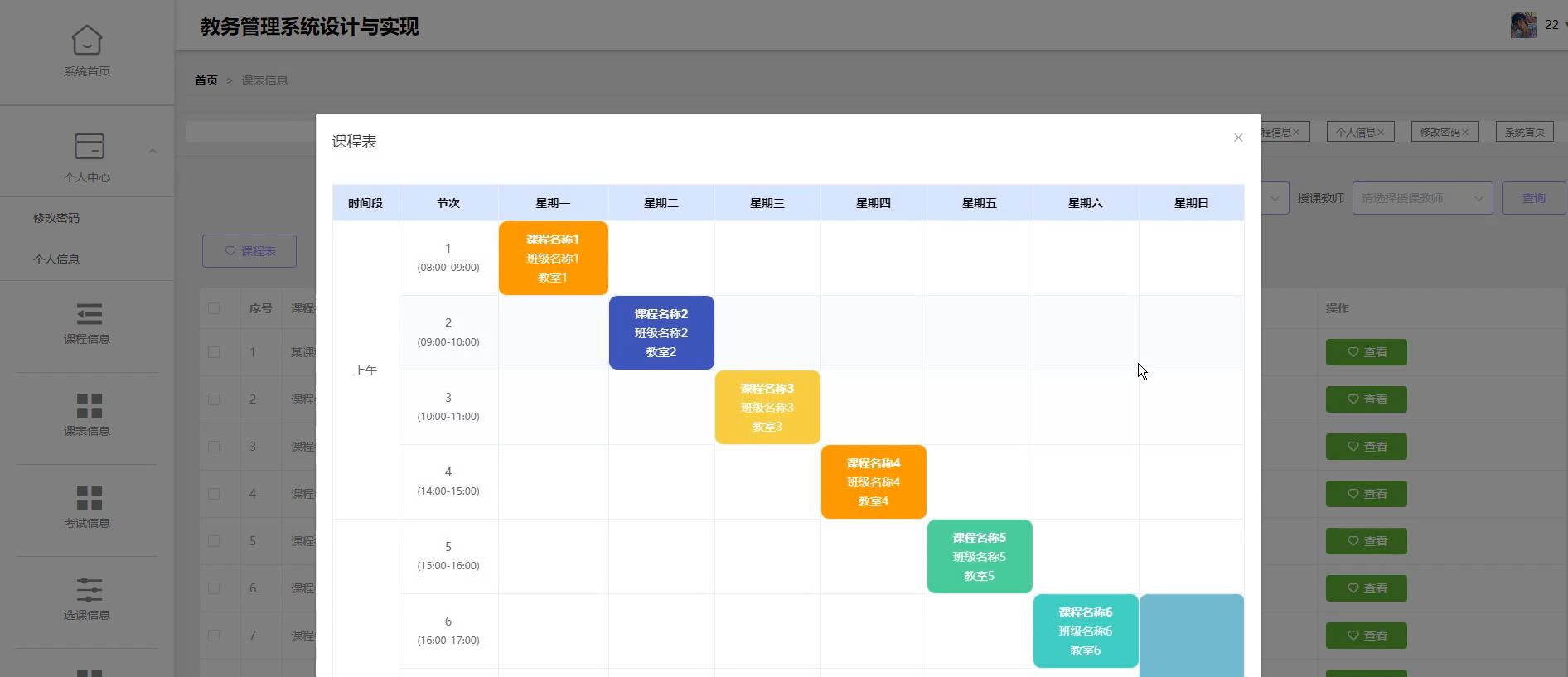Click the 星期日 column header
The width and height of the screenshot is (1568, 677).
pos(1192,203)
